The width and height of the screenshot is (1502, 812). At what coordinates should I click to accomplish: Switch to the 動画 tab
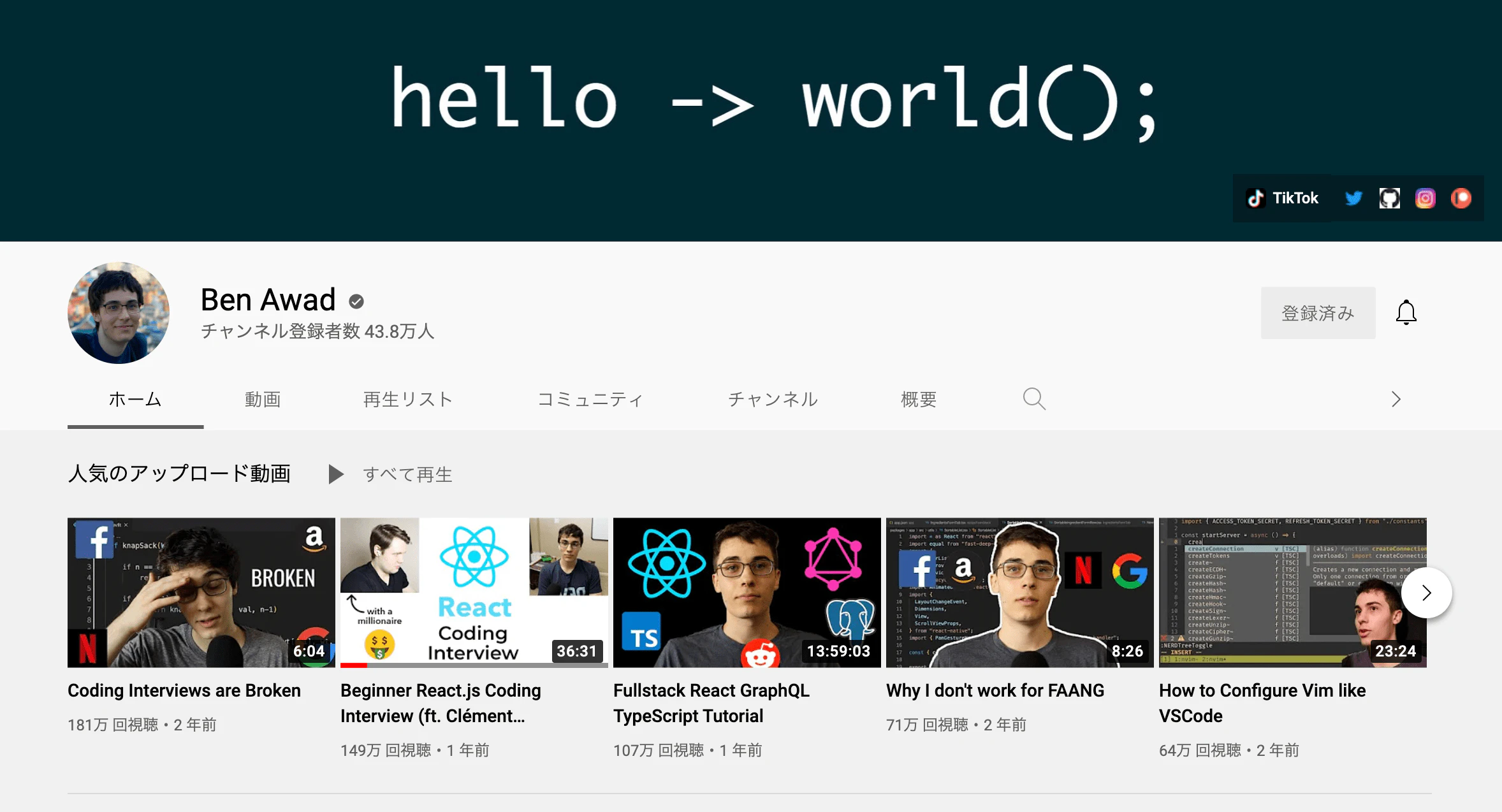[x=263, y=399]
